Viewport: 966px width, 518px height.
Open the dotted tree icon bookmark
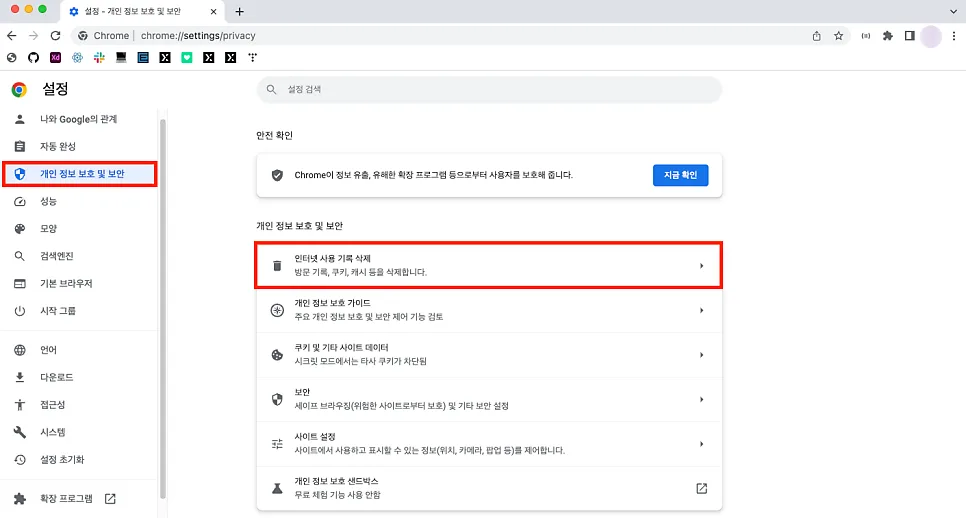(x=253, y=57)
